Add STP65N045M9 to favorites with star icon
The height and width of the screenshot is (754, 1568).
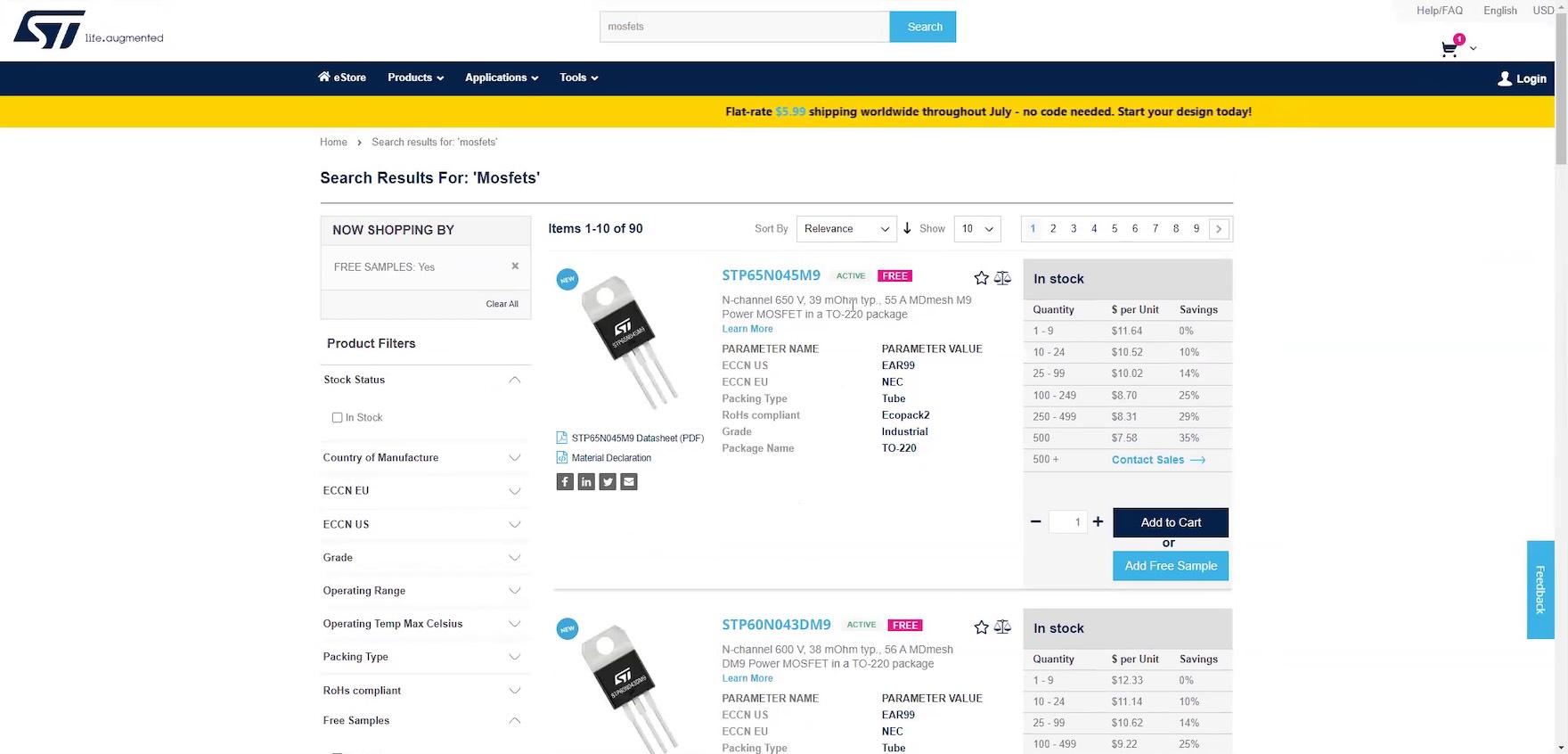981,278
